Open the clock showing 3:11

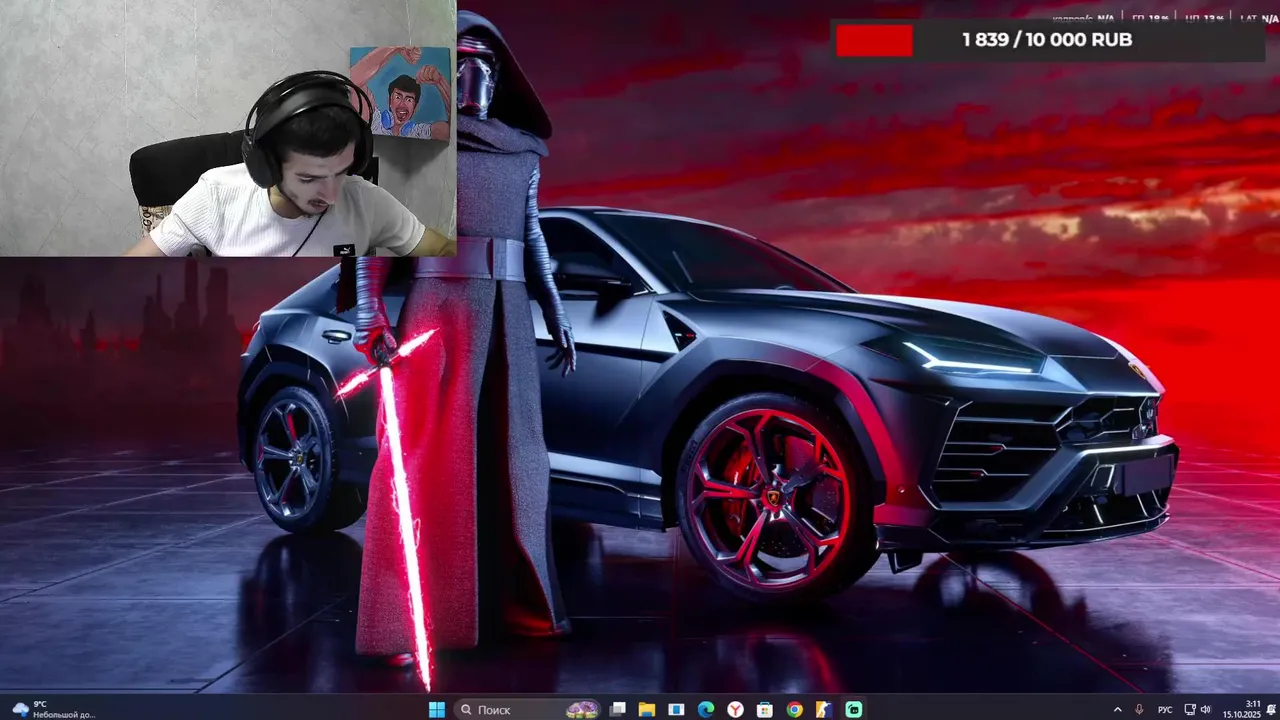click(1242, 709)
